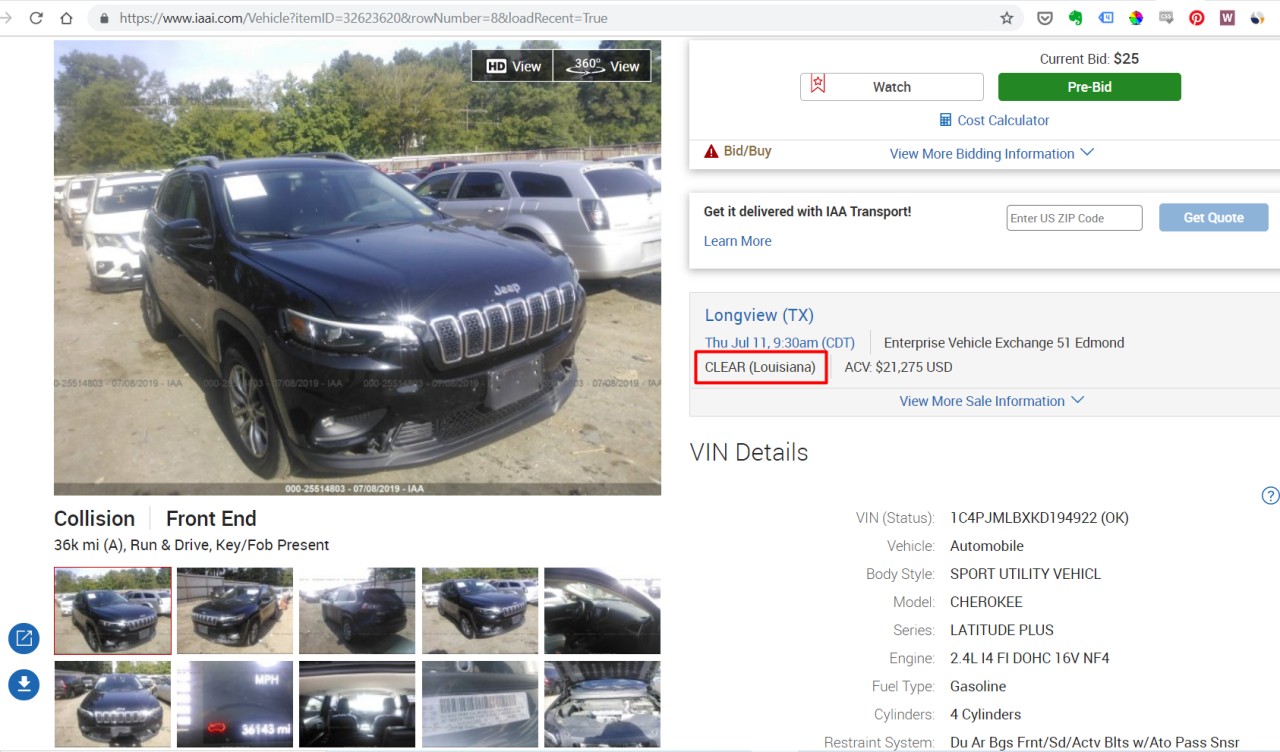Go to browser home page icon
The width and height of the screenshot is (1280, 752).
coord(66,18)
